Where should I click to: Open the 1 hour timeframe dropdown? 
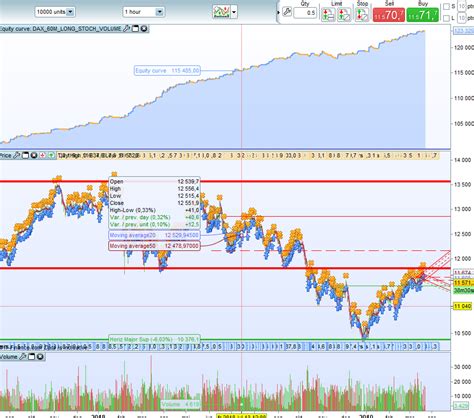point(143,12)
